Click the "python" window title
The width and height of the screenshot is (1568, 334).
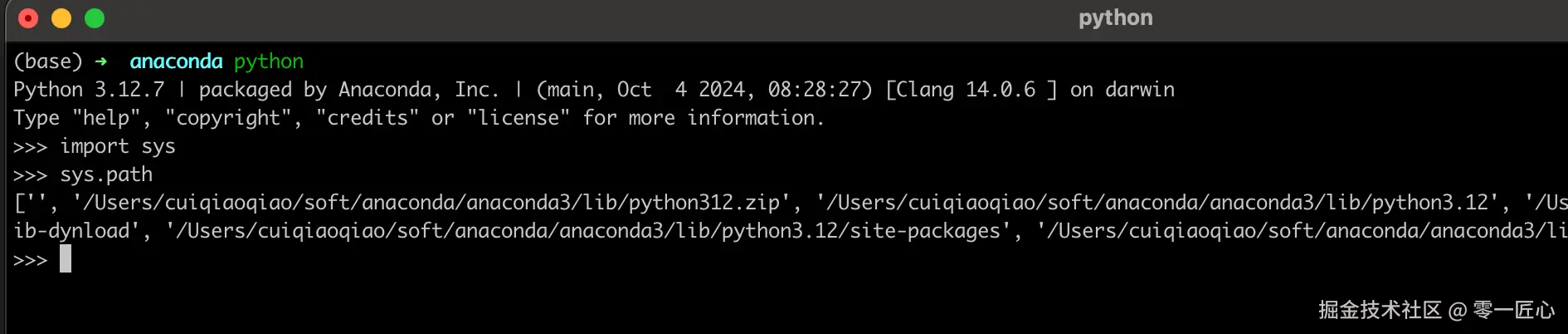click(1115, 18)
